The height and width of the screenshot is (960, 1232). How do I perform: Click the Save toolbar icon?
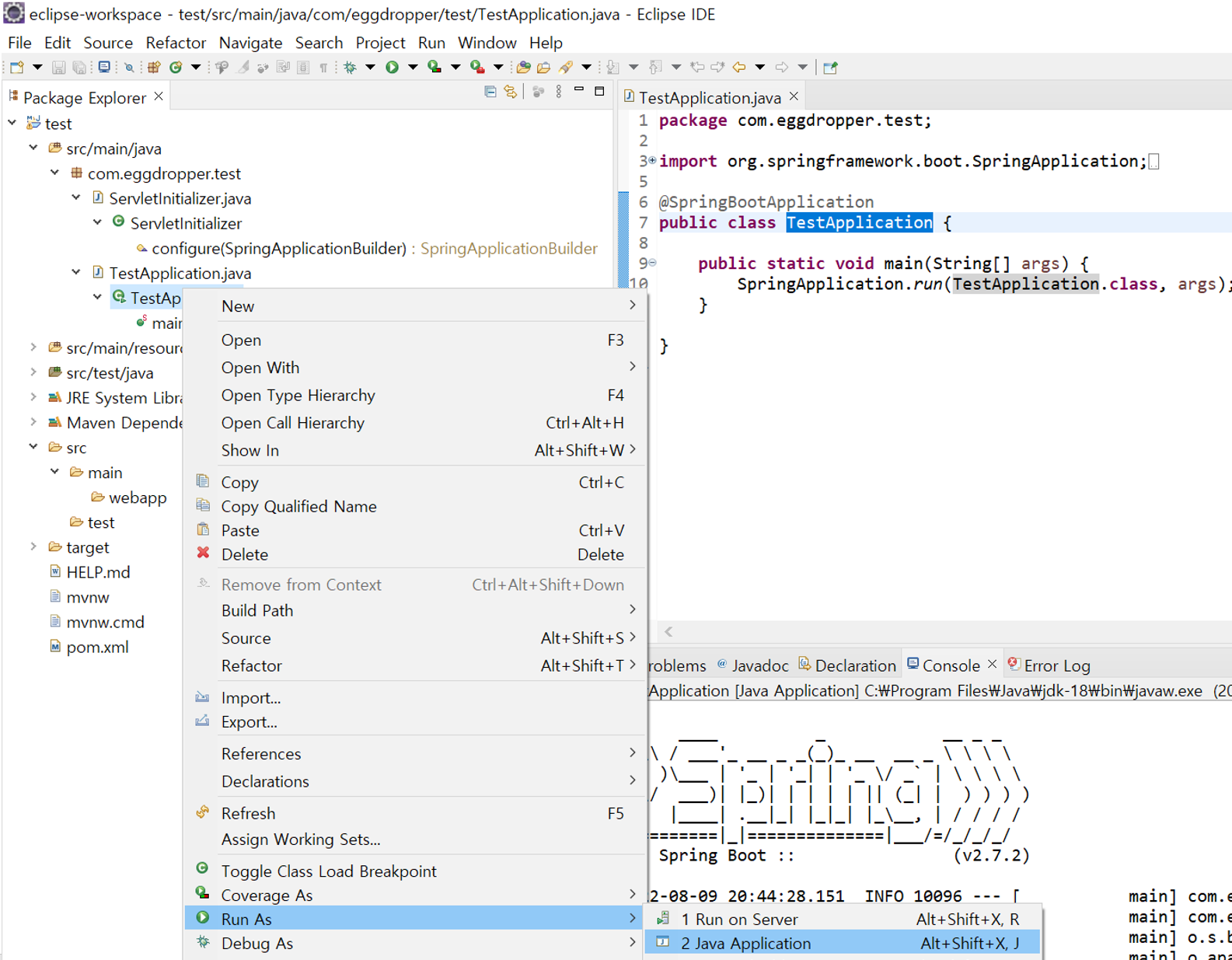(x=58, y=68)
